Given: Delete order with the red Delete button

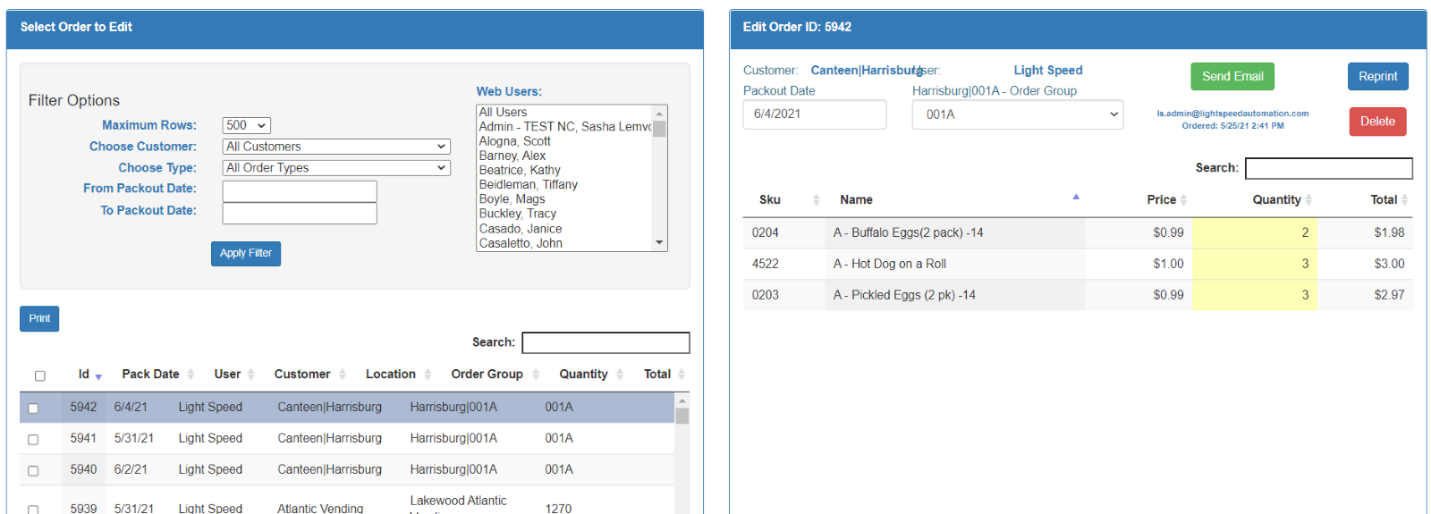Looking at the screenshot, I should [x=1378, y=121].
